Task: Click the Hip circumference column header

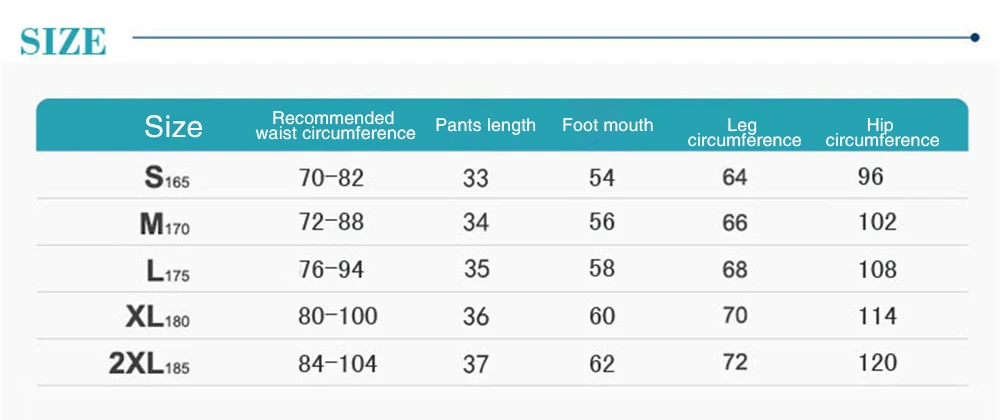Action: click(882, 133)
